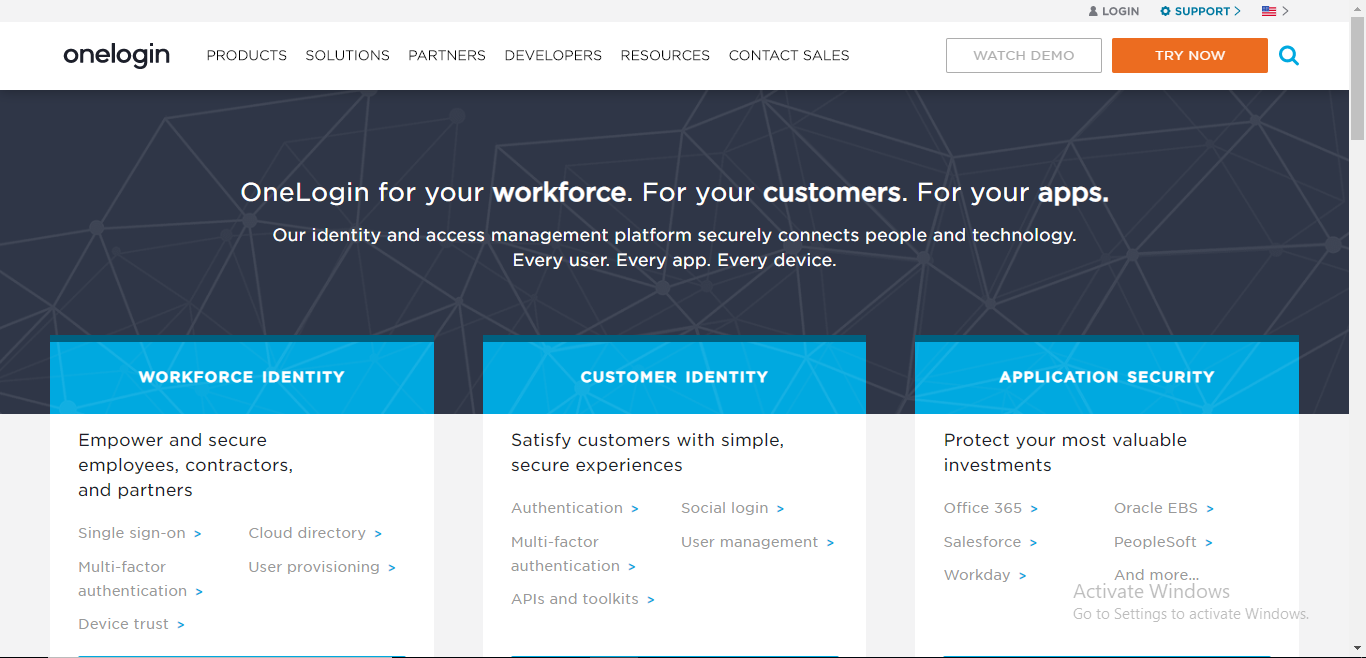Viewport: 1366px width, 658px height.
Task: Open the Single sign-on link
Action: point(140,533)
